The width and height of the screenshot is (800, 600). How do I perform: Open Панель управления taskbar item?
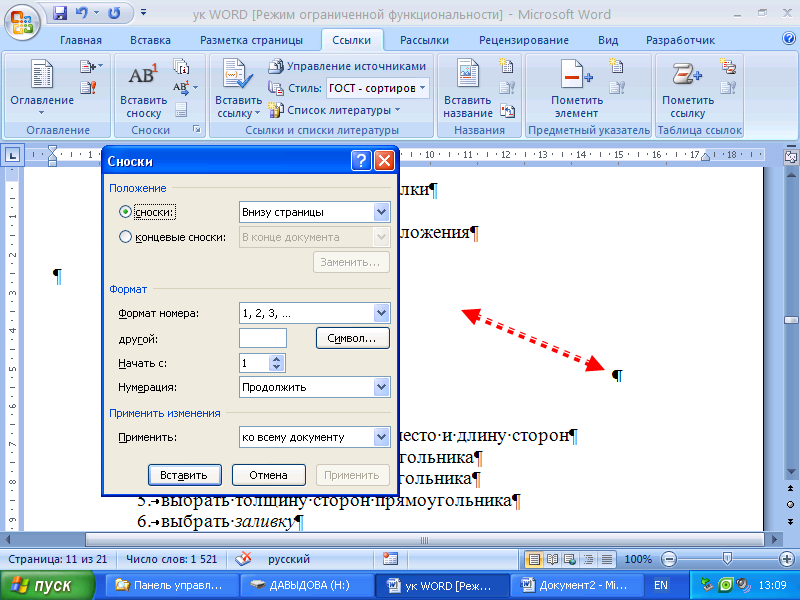(x=170, y=585)
